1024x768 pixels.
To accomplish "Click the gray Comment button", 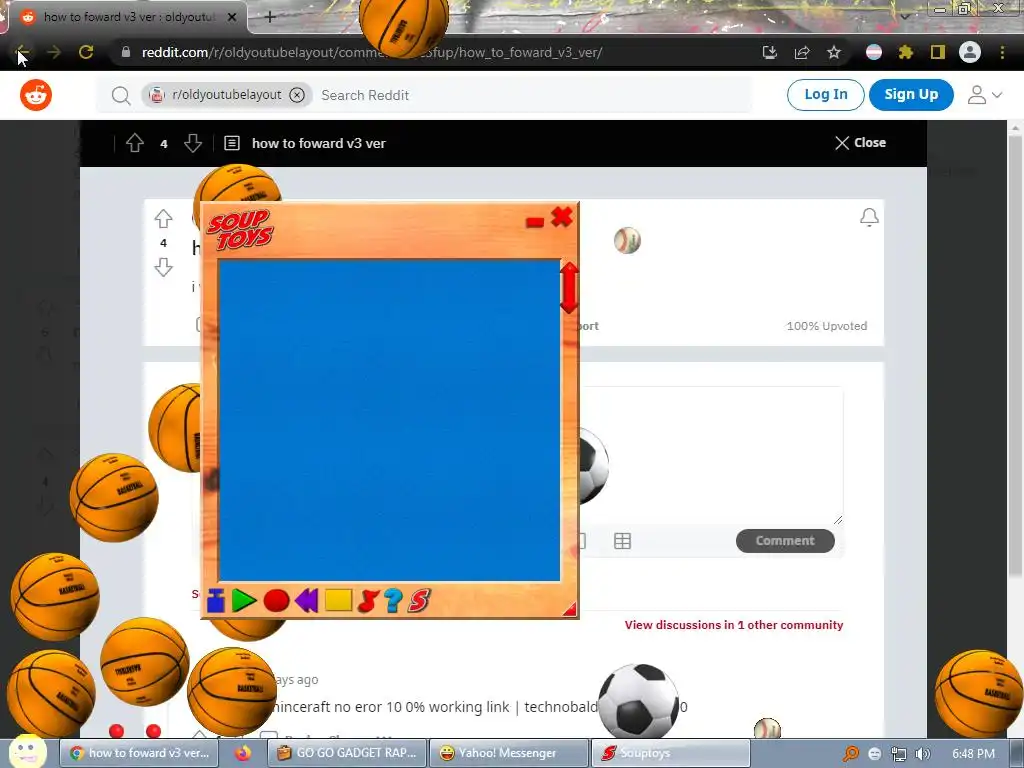I will point(785,541).
